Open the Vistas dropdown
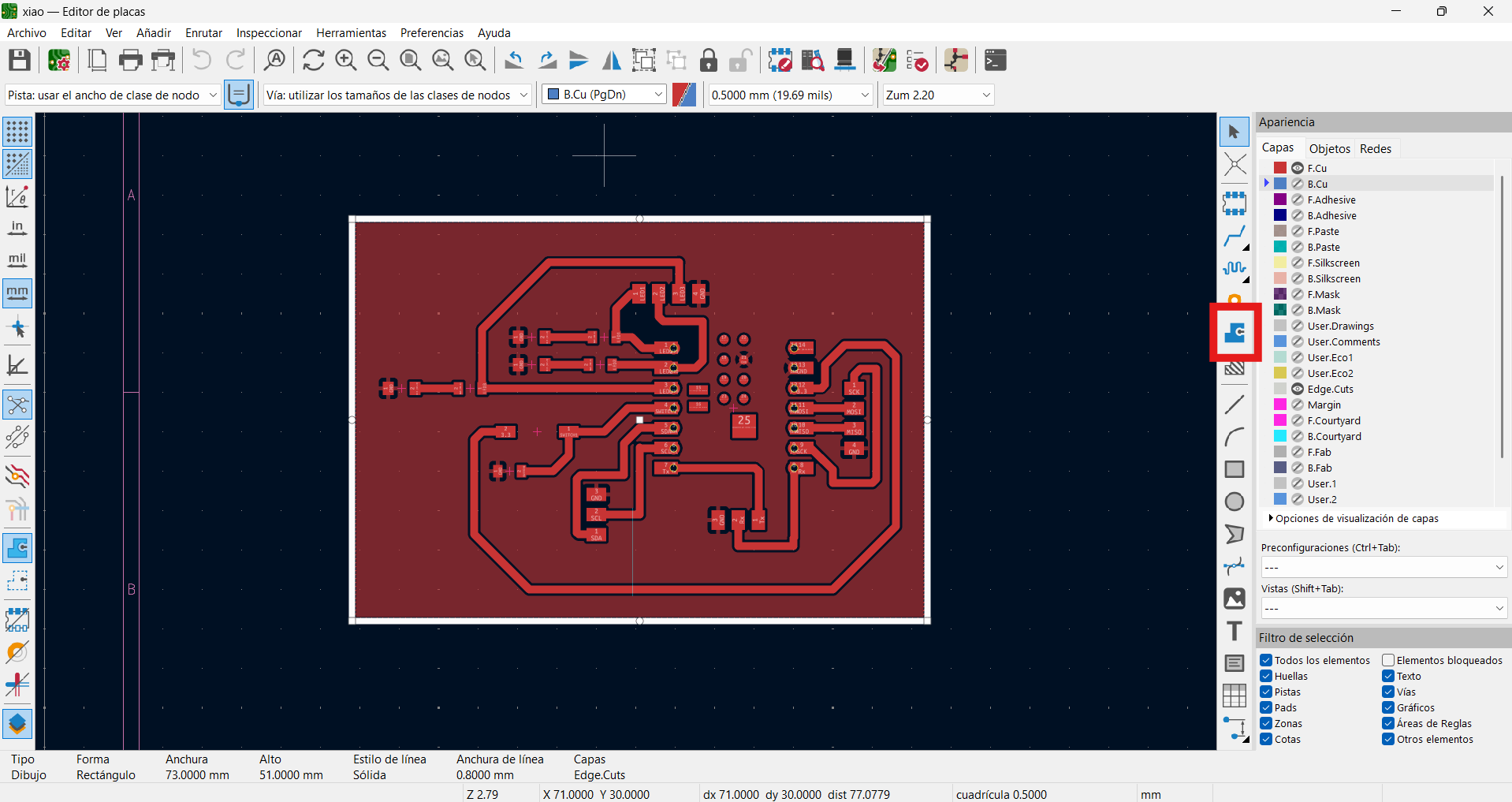1512x802 pixels. tap(1384, 608)
